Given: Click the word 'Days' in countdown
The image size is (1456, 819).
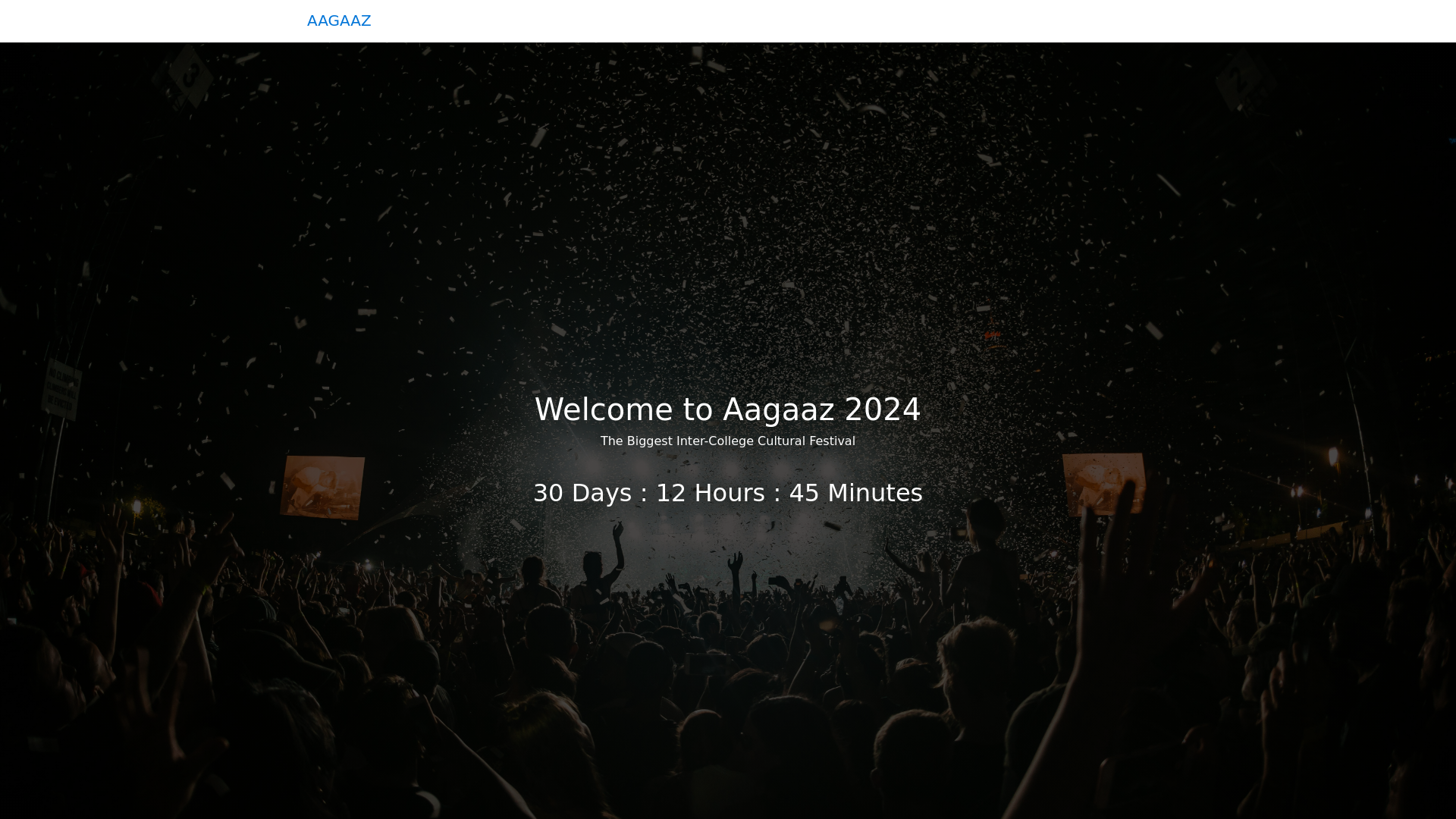Looking at the screenshot, I should coord(601,493).
